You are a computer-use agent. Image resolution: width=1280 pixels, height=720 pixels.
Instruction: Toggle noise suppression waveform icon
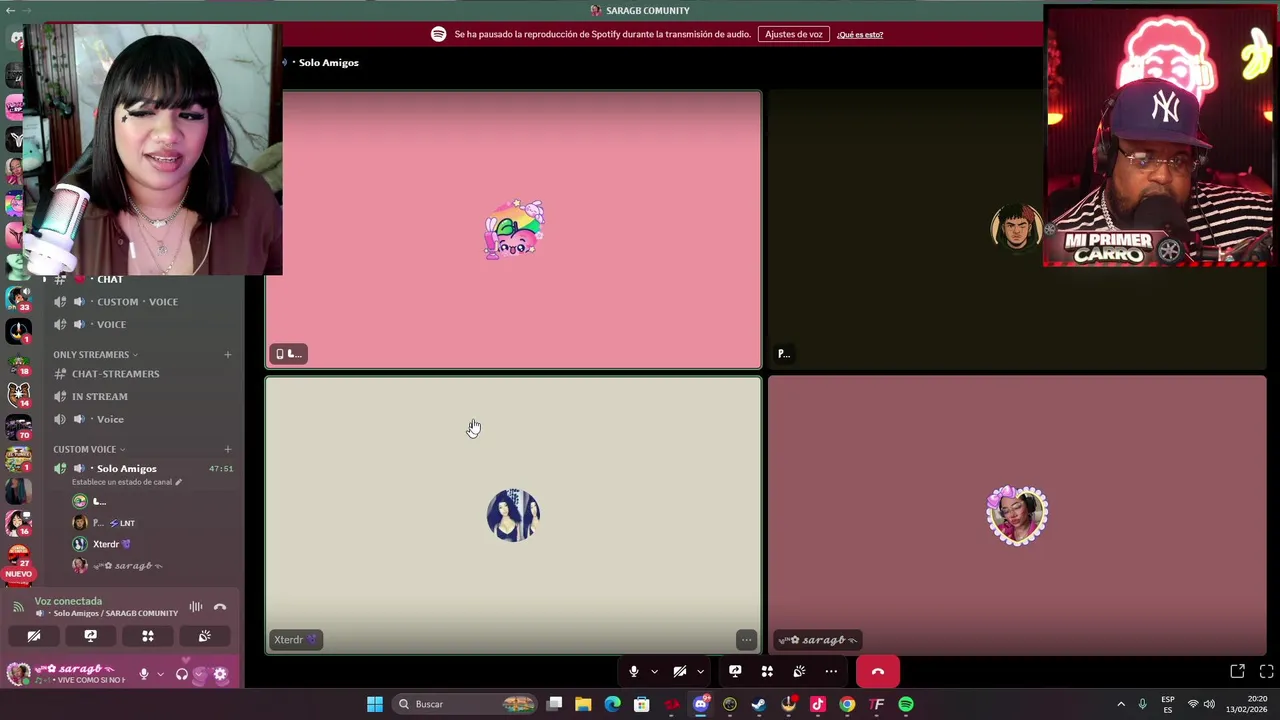pos(196,607)
